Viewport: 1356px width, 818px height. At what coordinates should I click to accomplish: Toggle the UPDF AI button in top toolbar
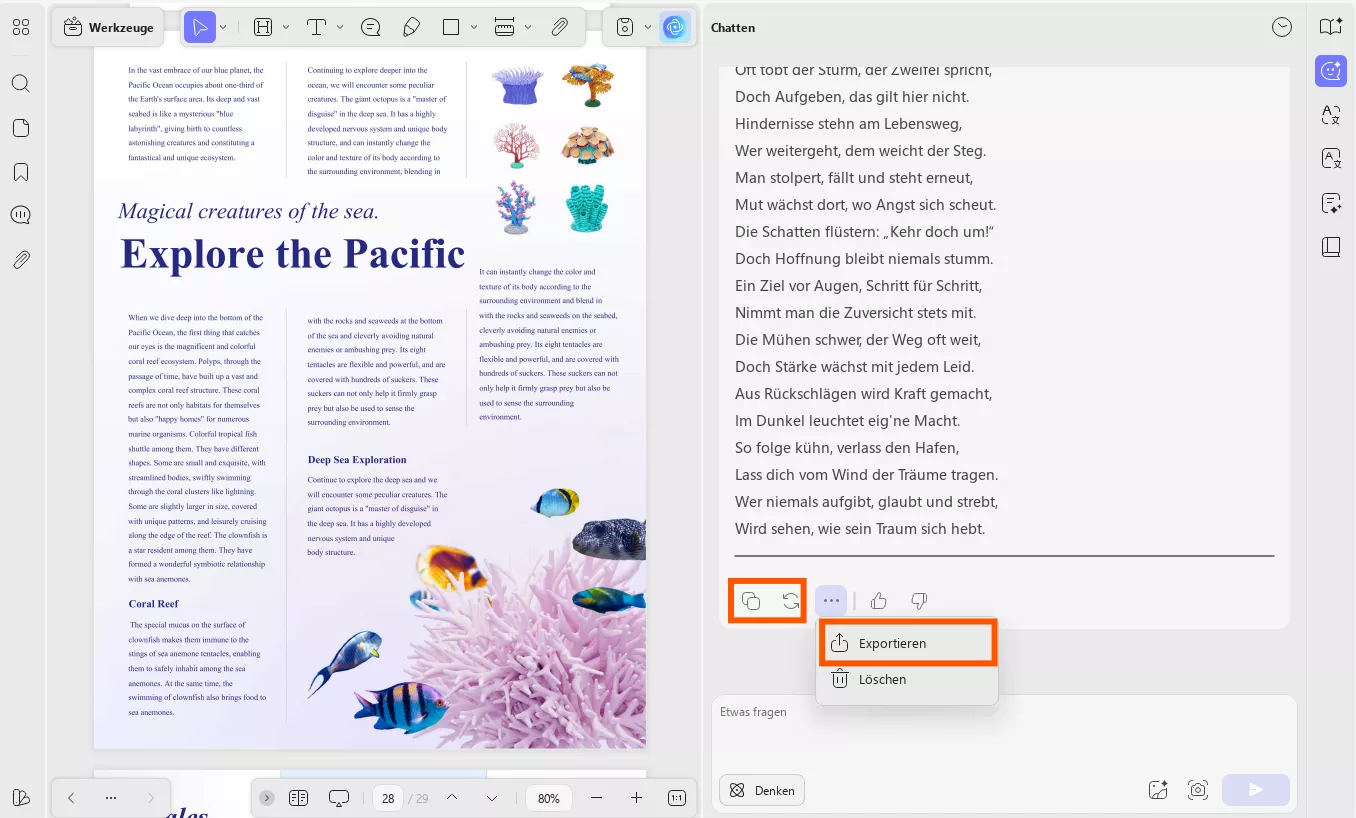[x=676, y=28]
